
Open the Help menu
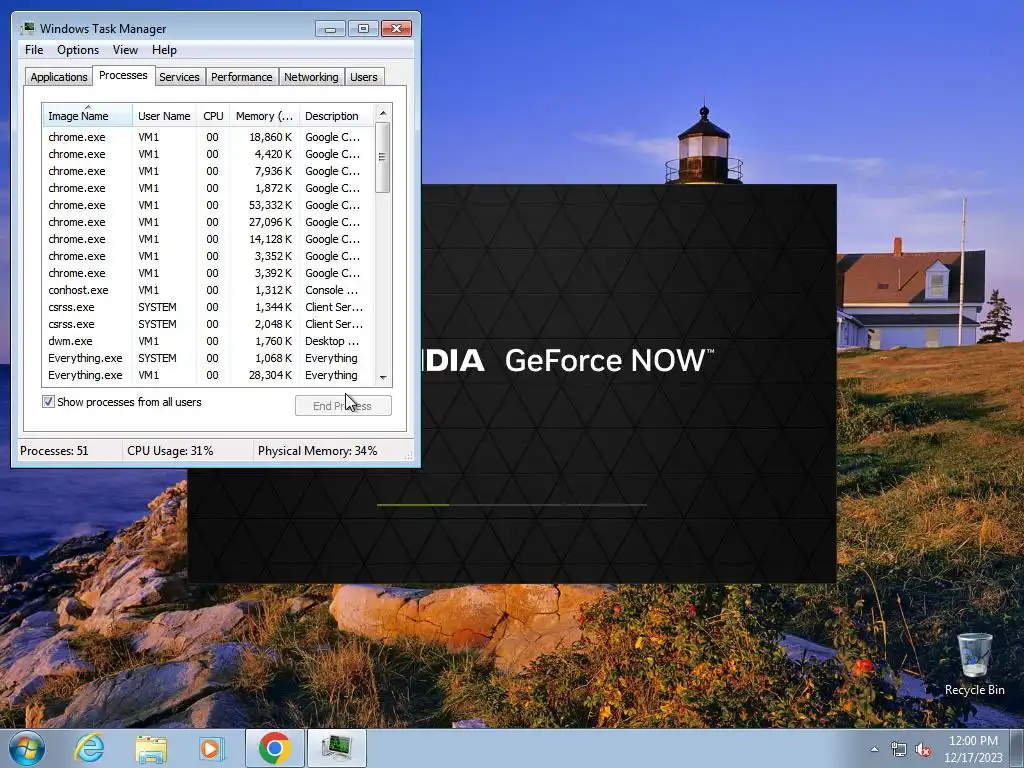(x=164, y=50)
